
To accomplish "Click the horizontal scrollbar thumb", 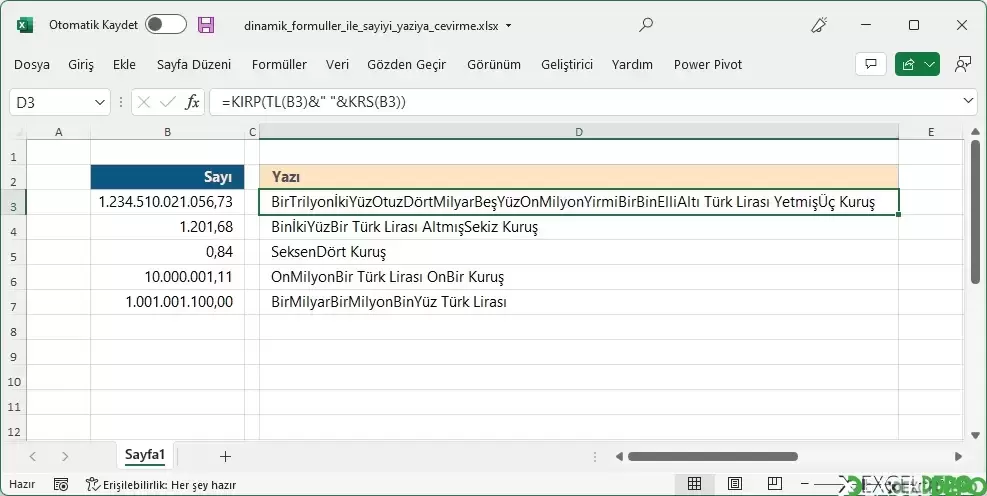I will coord(713,456).
